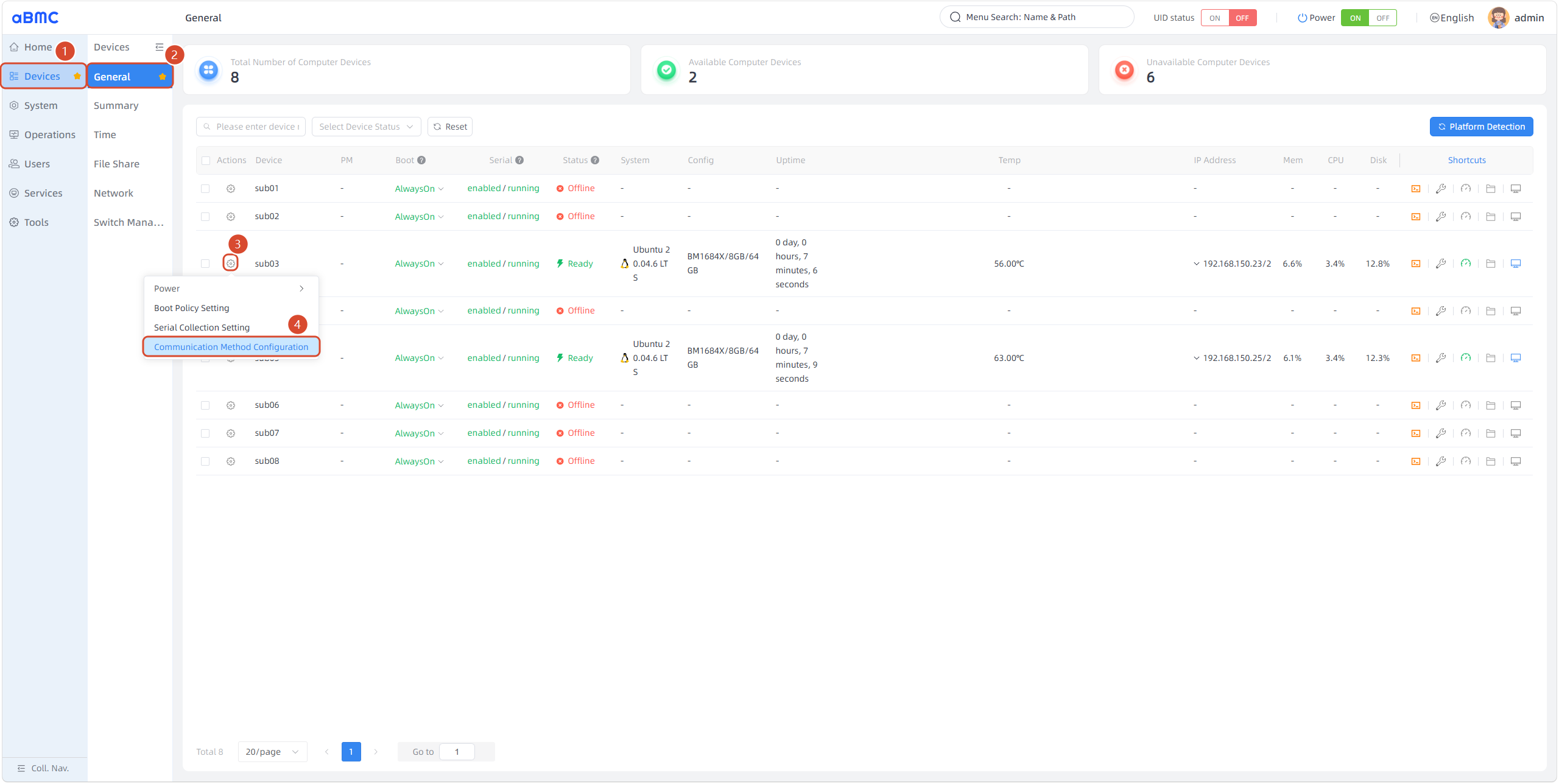Choose Communication Method Configuration from menu
The width and height of the screenshot is (1559, 784).
click(x=231, y=347)
